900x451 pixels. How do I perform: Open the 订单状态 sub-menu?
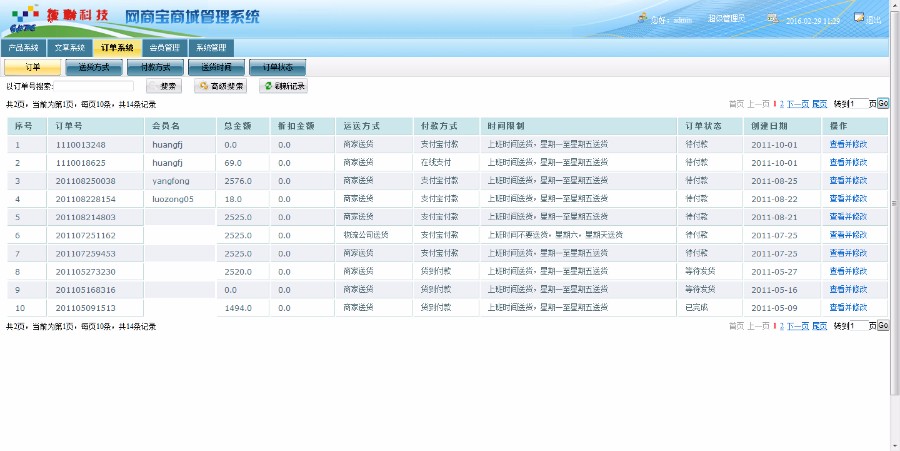tap(278, 67)
